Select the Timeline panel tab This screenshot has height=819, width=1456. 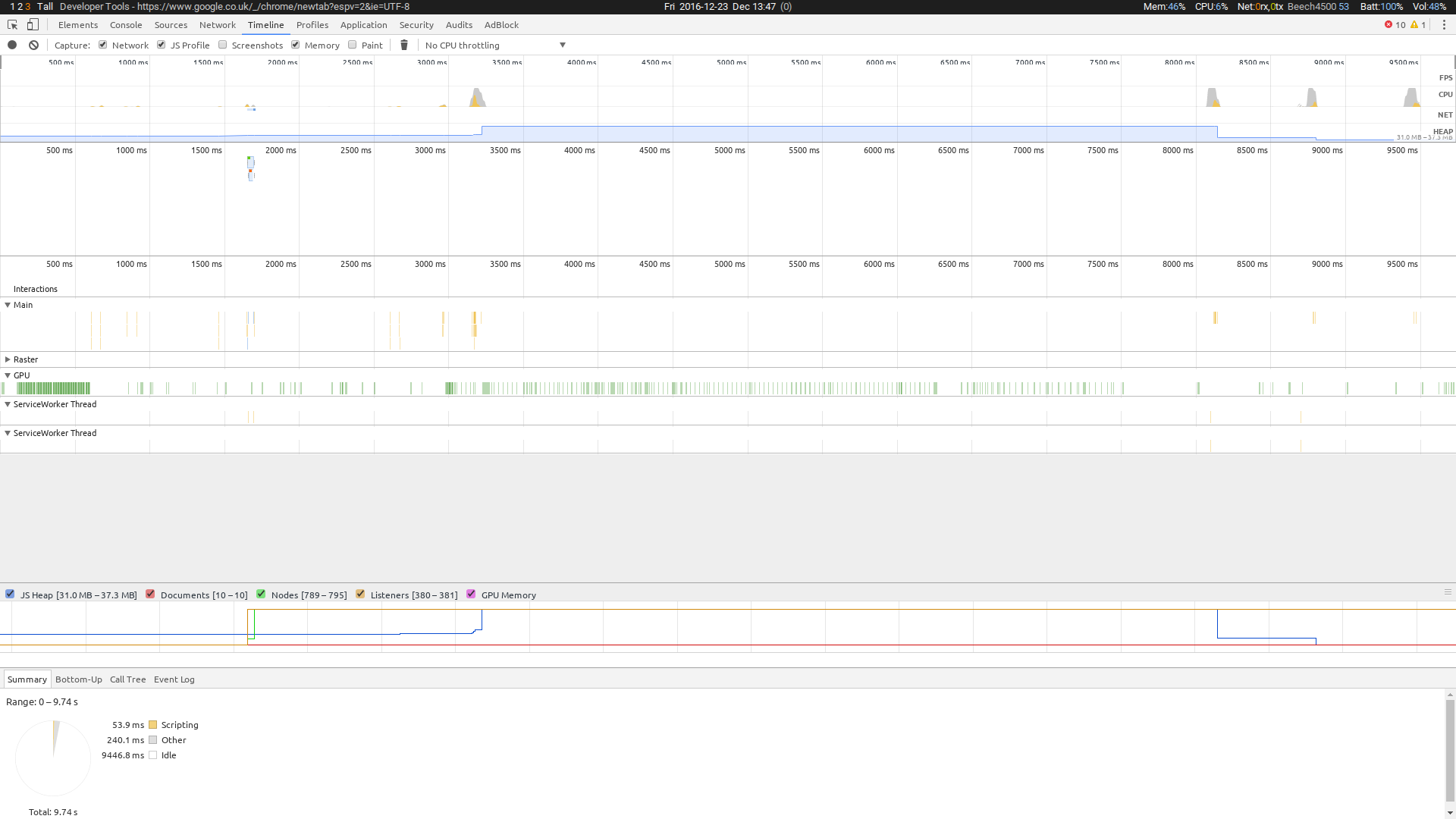266,25
